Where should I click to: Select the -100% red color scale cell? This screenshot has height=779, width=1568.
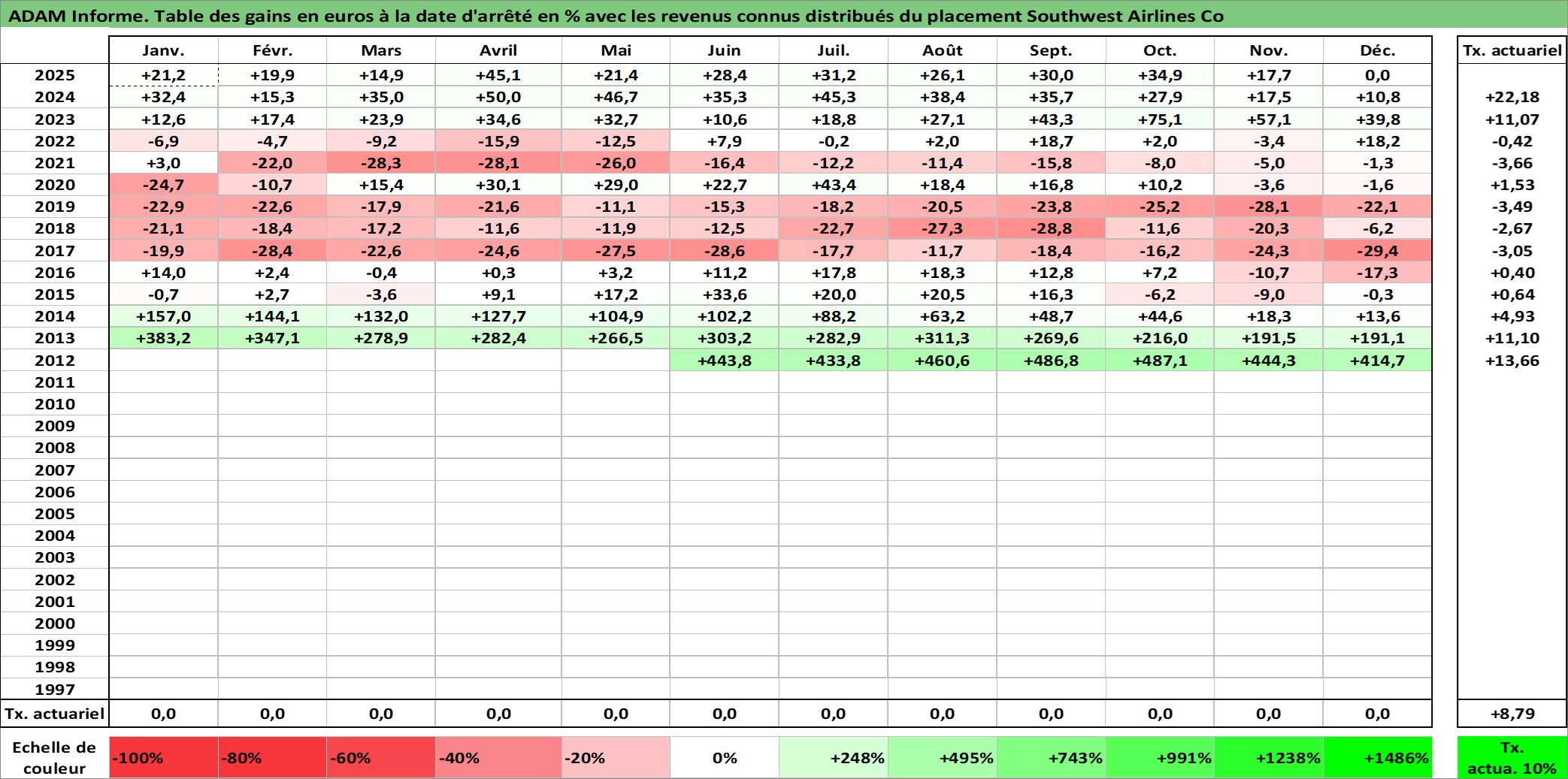click(164, 757)
